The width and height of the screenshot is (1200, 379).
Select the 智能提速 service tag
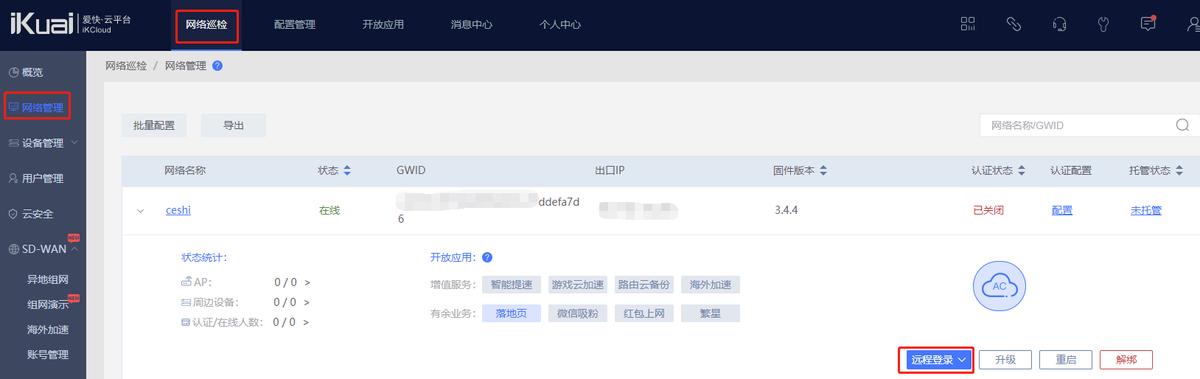click(x=511, y=285)
